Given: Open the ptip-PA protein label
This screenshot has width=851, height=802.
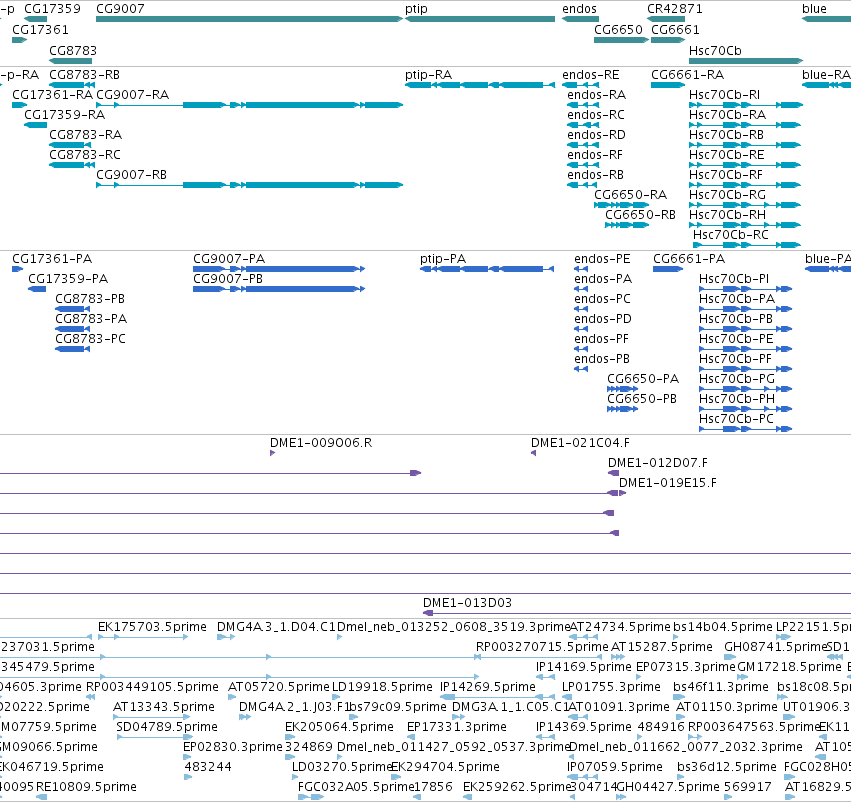Looking at the screenshot, I should pos(443,258).
